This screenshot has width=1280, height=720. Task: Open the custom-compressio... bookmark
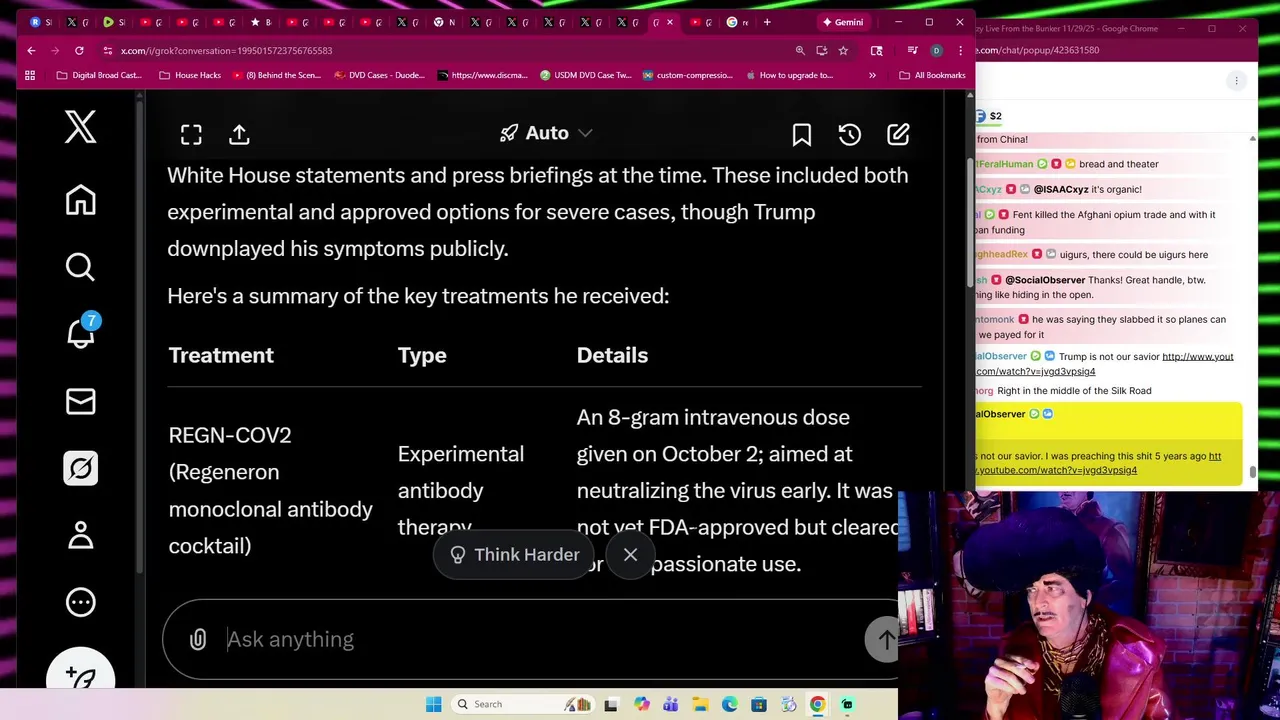(x=688, y=75)
